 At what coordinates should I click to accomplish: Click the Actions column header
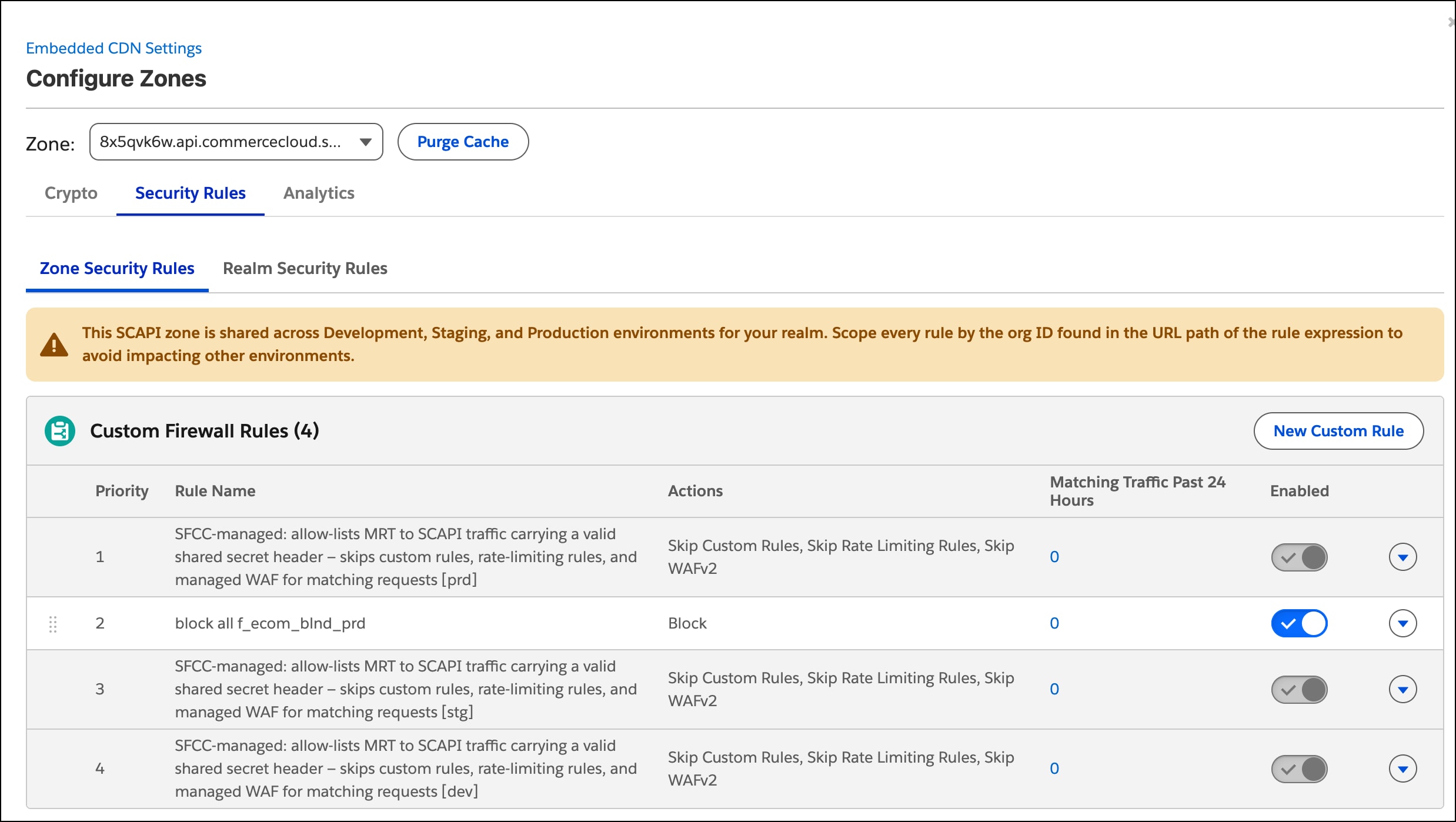point(695,491)
